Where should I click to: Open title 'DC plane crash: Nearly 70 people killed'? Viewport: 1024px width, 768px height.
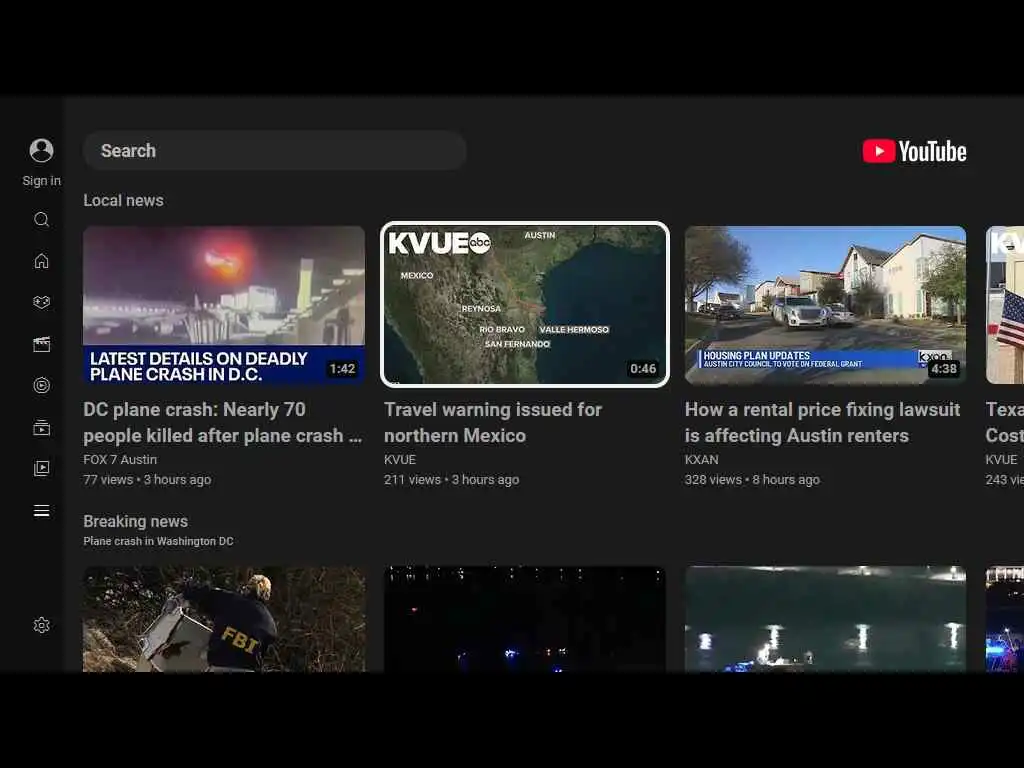[223, 423]
